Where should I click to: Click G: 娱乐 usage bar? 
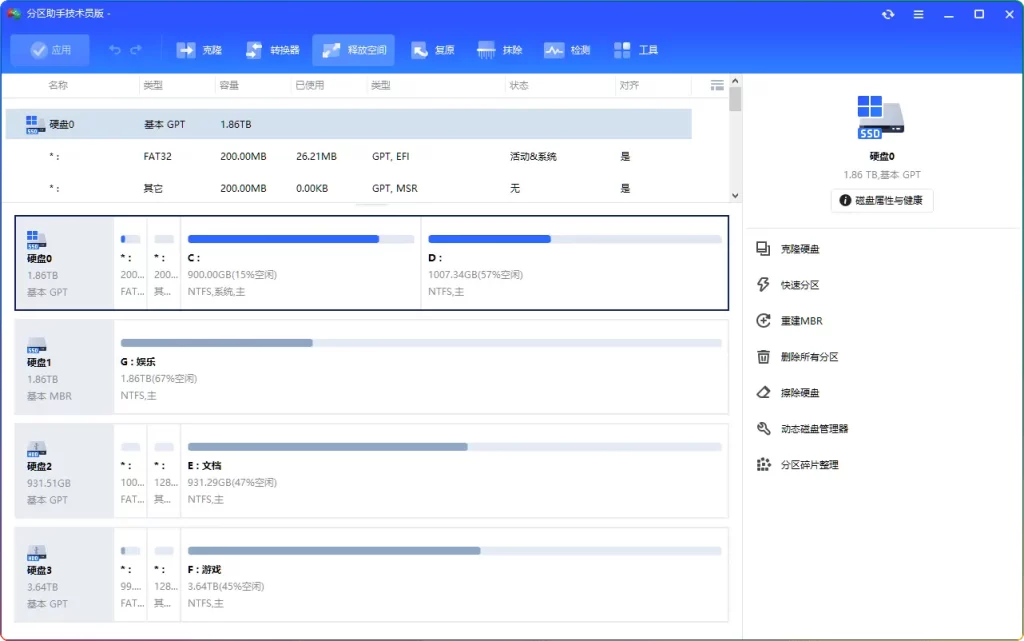click(x=421, y=343)
